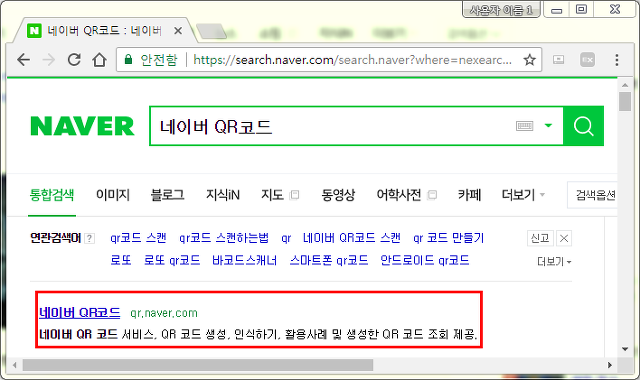Click the green magnifier search button
Viewport: 640px width, 380px height.
point(583,126)
